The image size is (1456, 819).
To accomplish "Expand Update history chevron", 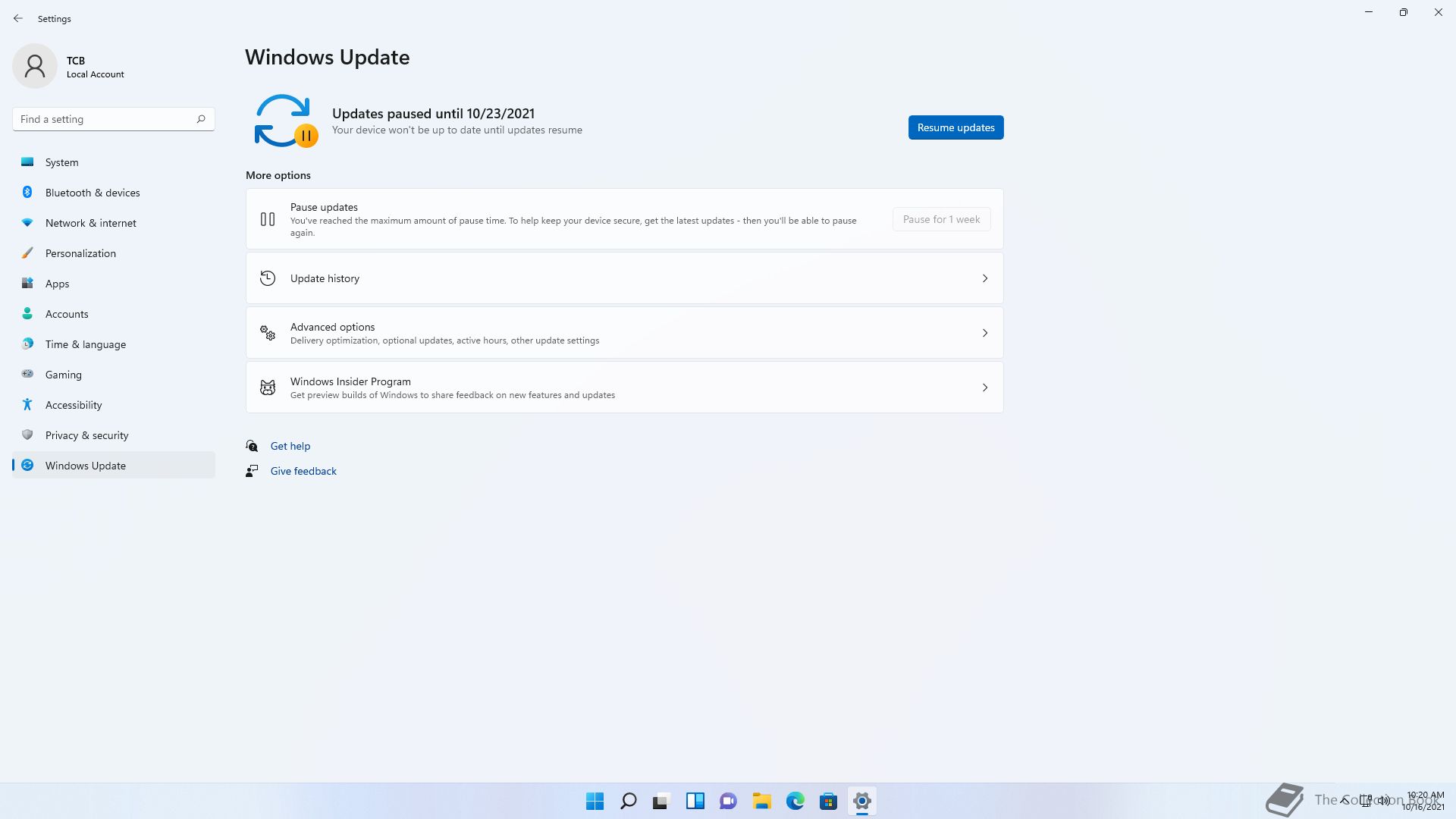I will [x=985, y=278].
